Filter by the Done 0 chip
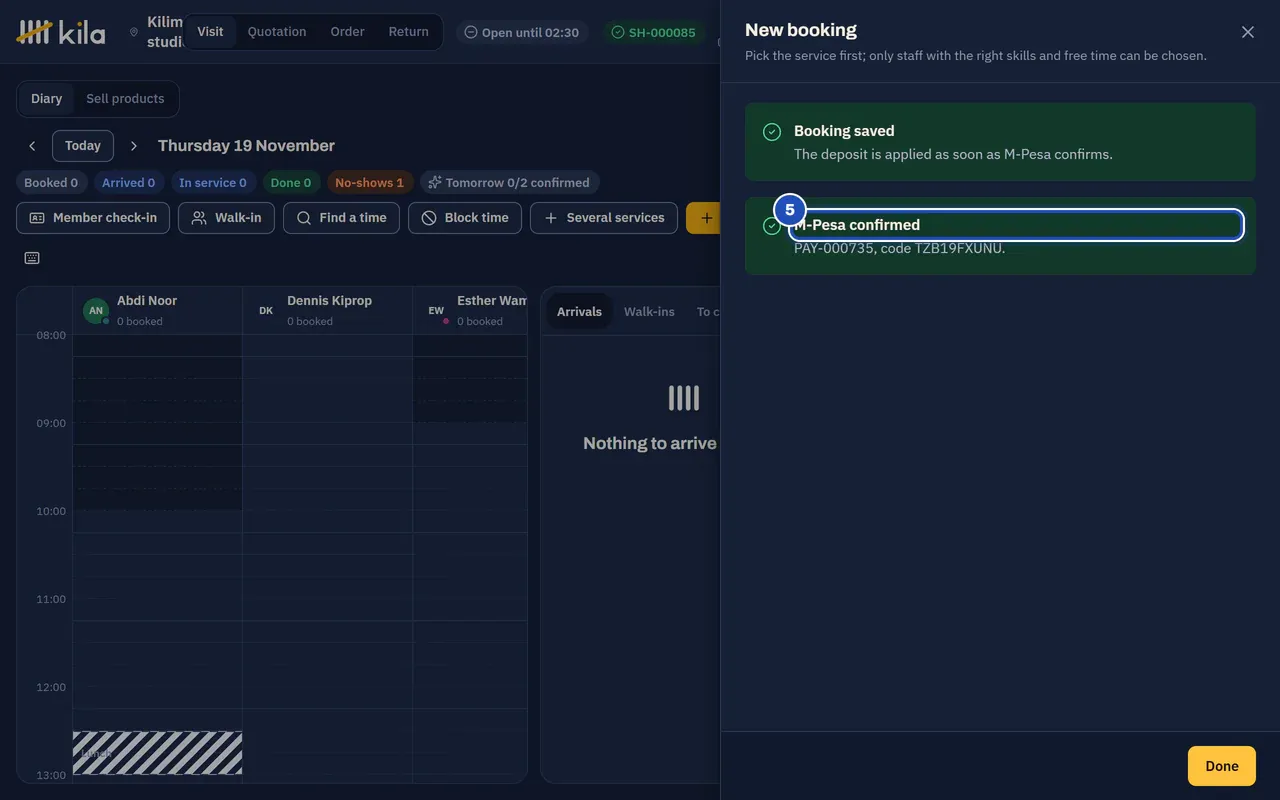The image size is (1280, 800). click(x=291, y=183)
